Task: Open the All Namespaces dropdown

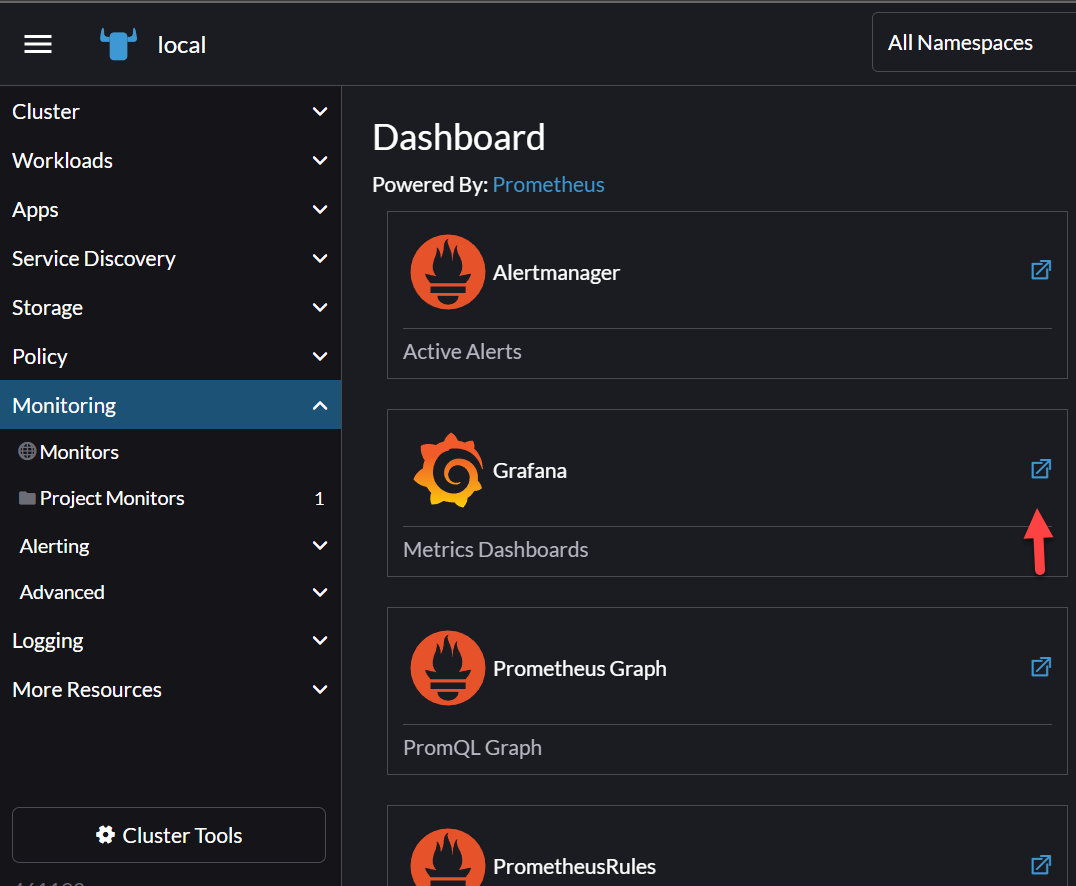Action: point(960,42)
